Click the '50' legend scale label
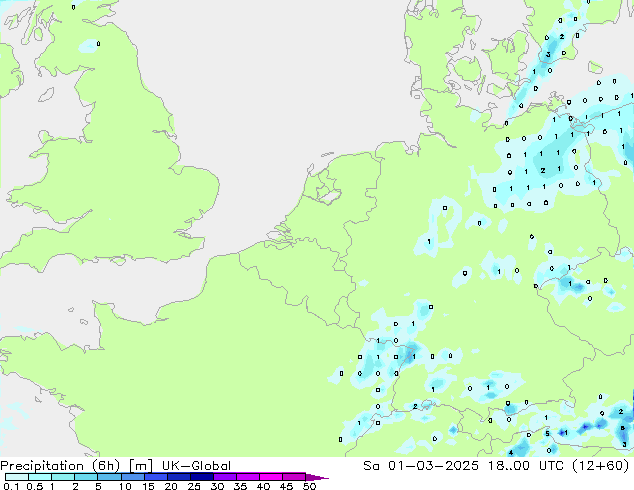This screenshot has width=634, height=490. (x=309, y=486)
